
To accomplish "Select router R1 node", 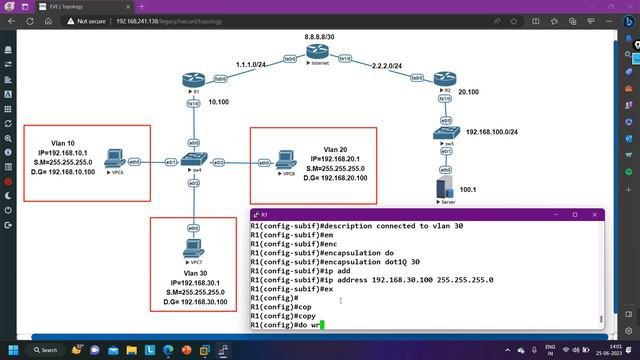I will click(x=193, y=80).
